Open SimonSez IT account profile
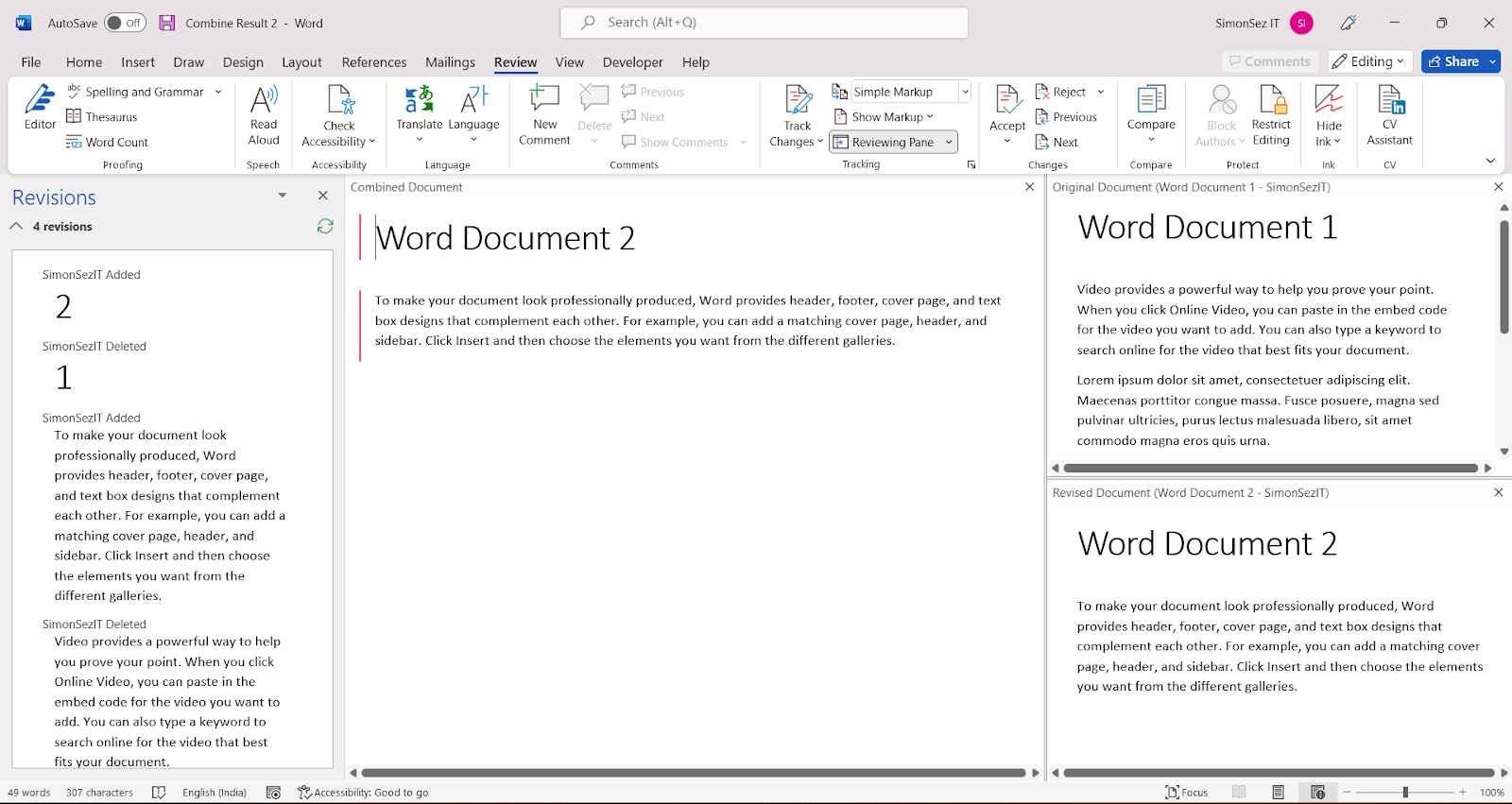The width and height of the screenshot is (1512, 804). [1264, 23]
